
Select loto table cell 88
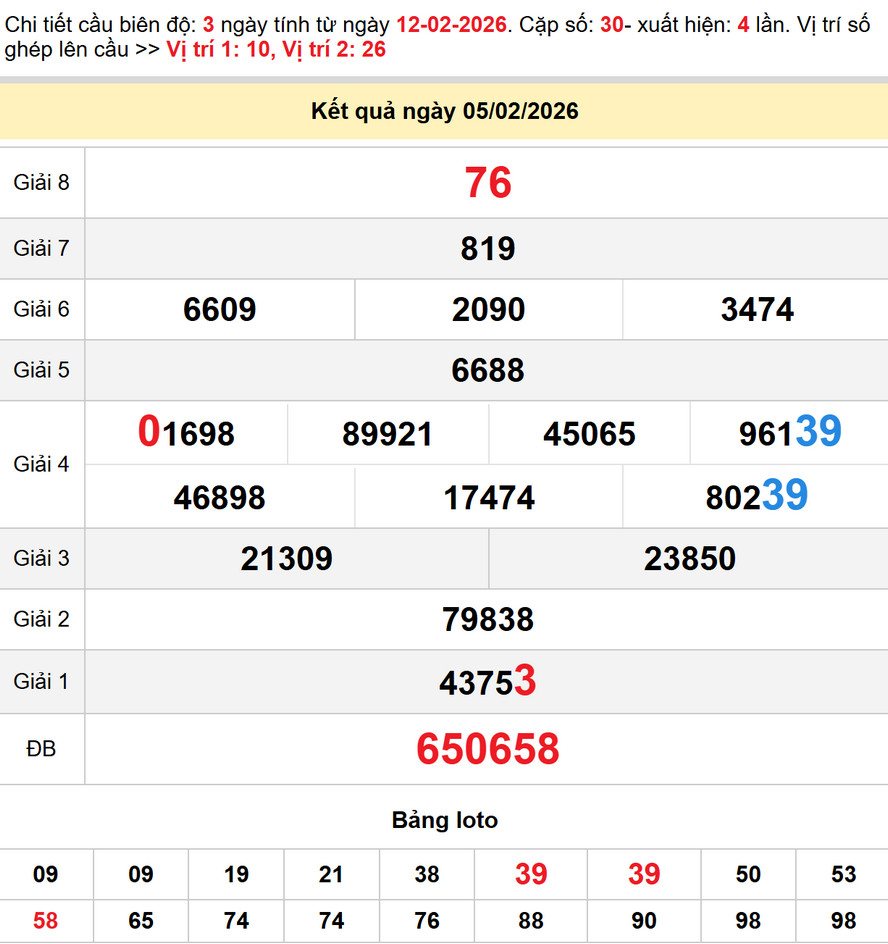click(x=531, y=920)
